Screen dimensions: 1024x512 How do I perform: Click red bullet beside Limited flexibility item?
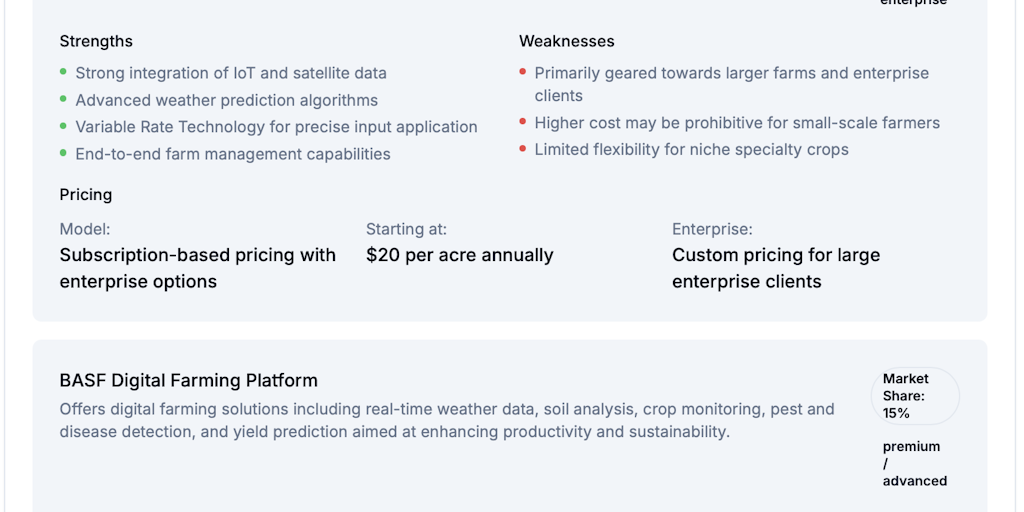(x=522, y=149)
